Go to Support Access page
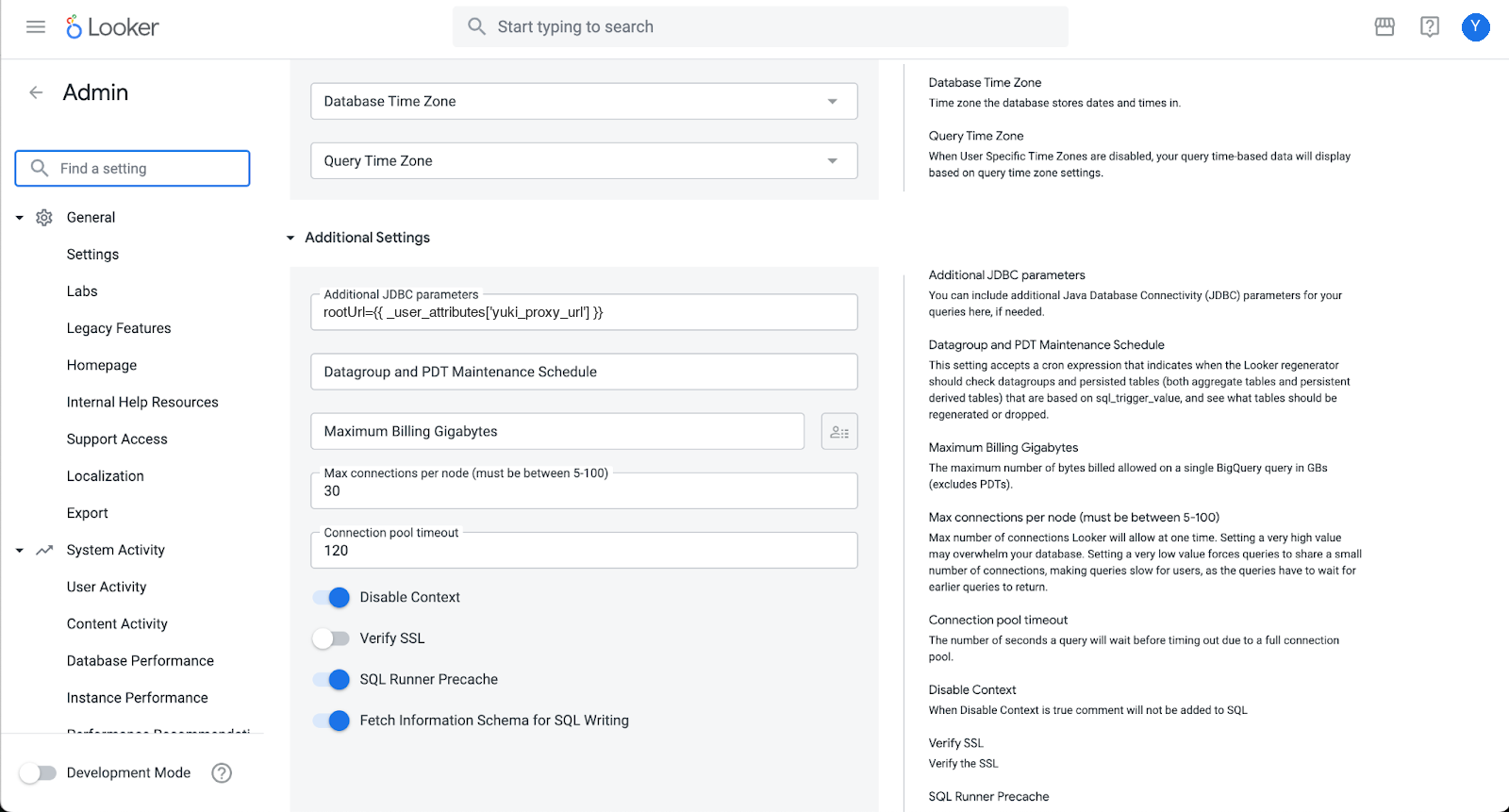The height and width of the screenshot is (812, 1509). [x=117, y=439]
